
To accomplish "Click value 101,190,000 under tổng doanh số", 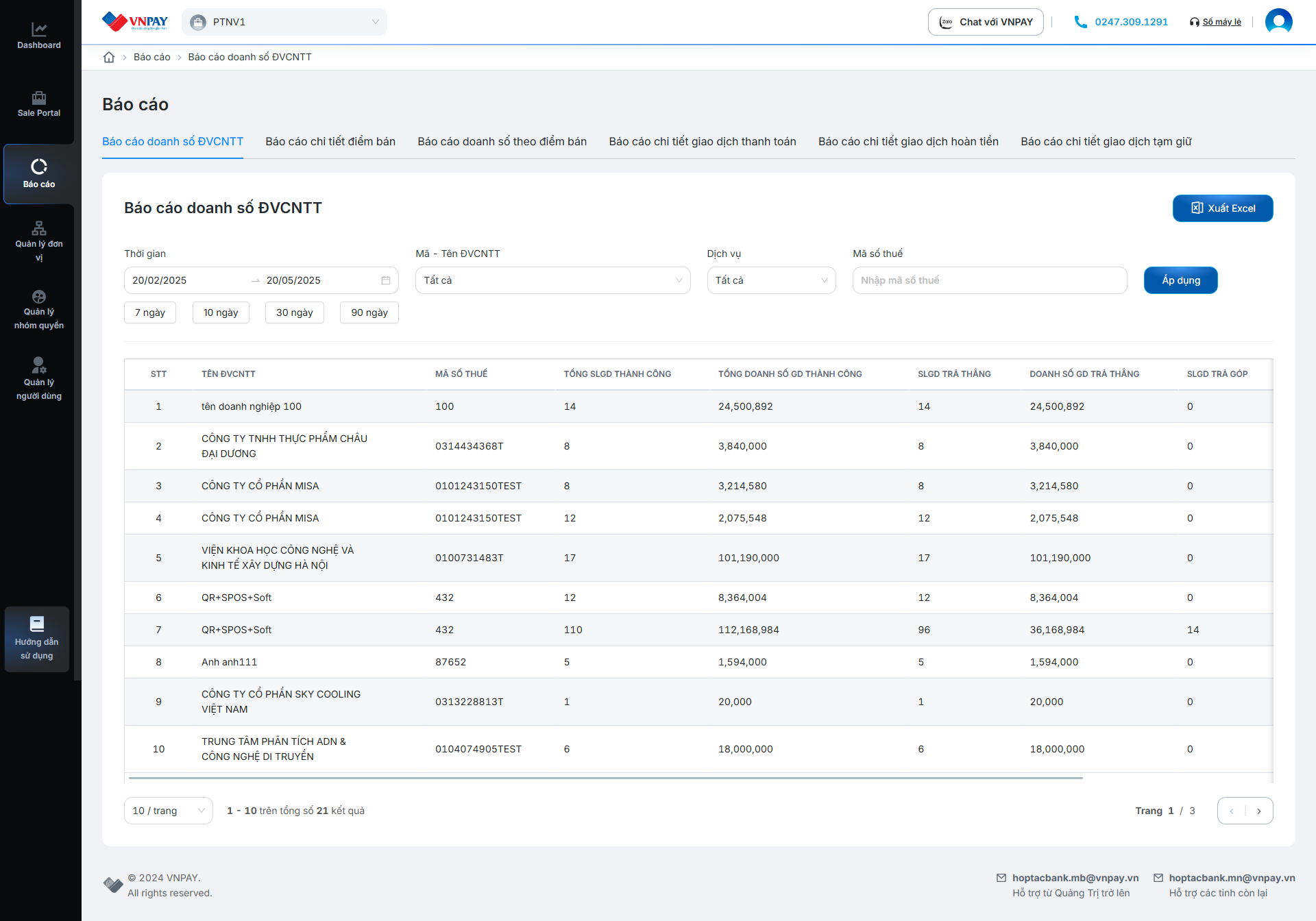I will (x=748, y=558).
